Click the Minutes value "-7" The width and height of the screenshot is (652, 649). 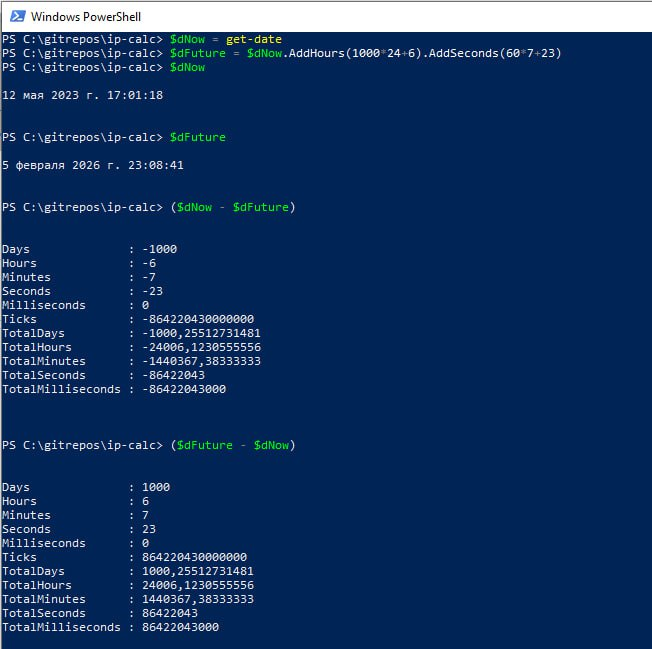[x=149, y=277]
